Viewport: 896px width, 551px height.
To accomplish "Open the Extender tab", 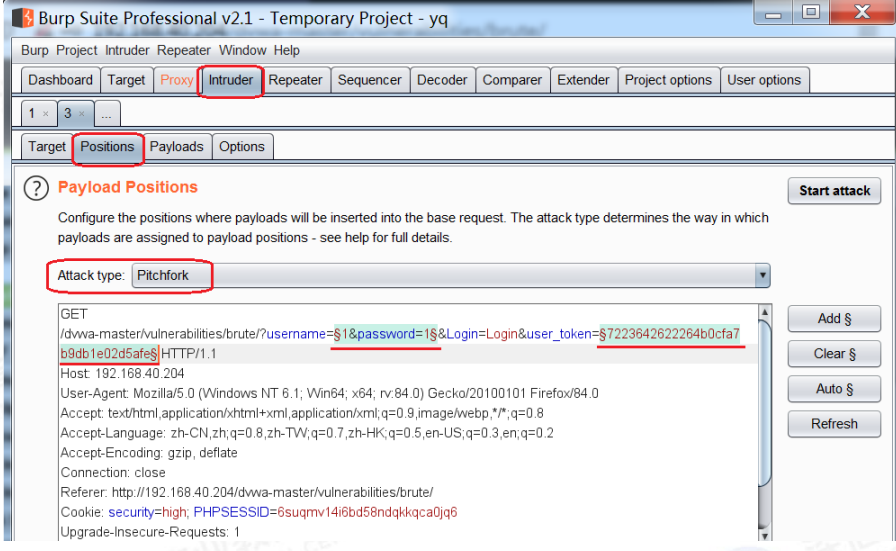I will [x=583, y=80].
